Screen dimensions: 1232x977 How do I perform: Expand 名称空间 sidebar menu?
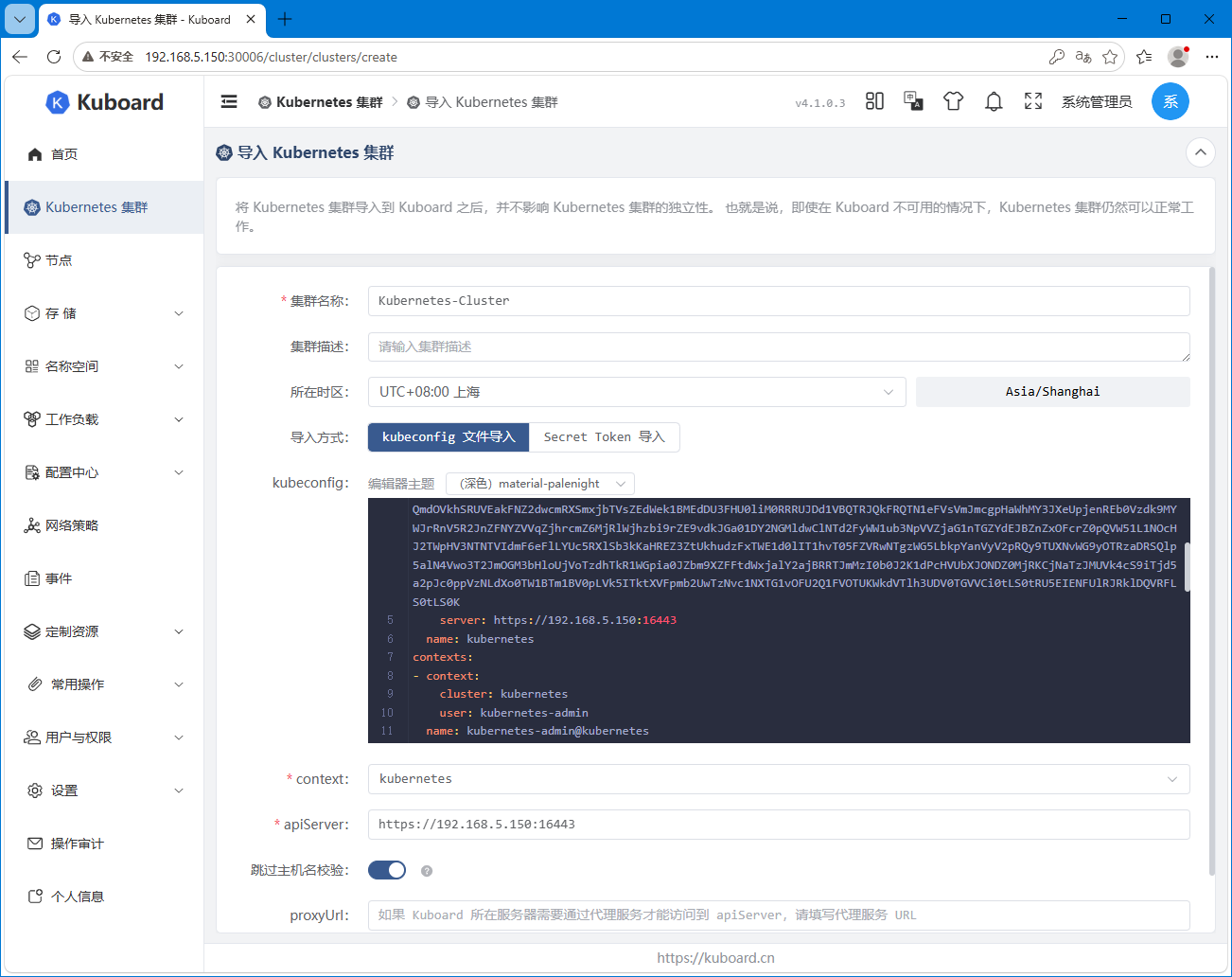[104, 366]
